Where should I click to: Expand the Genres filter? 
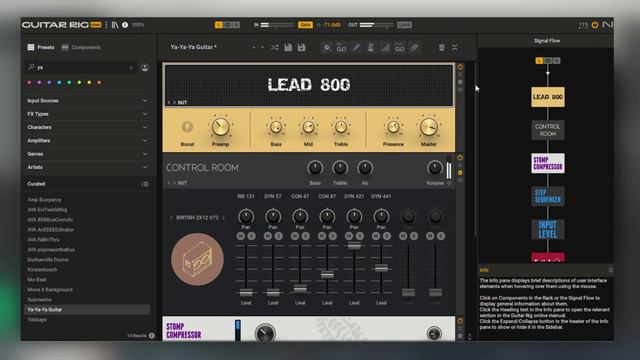144,154
